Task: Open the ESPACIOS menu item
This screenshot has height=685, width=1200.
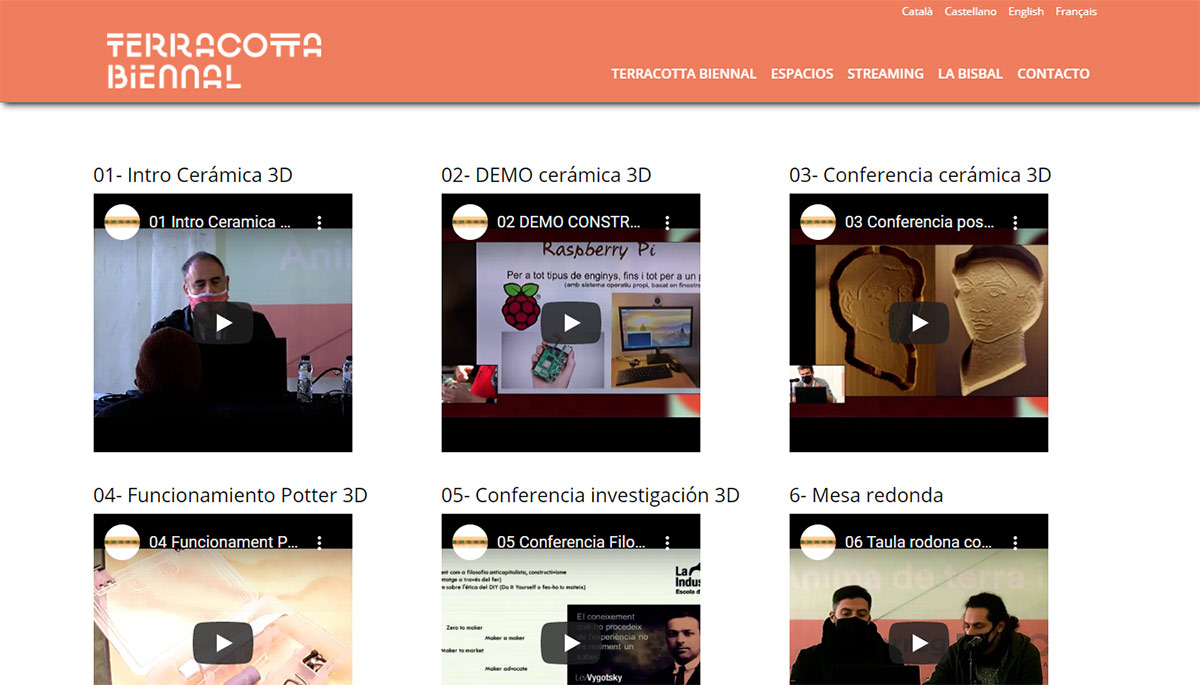Action: pyautogui.click(x=802, y=74)
